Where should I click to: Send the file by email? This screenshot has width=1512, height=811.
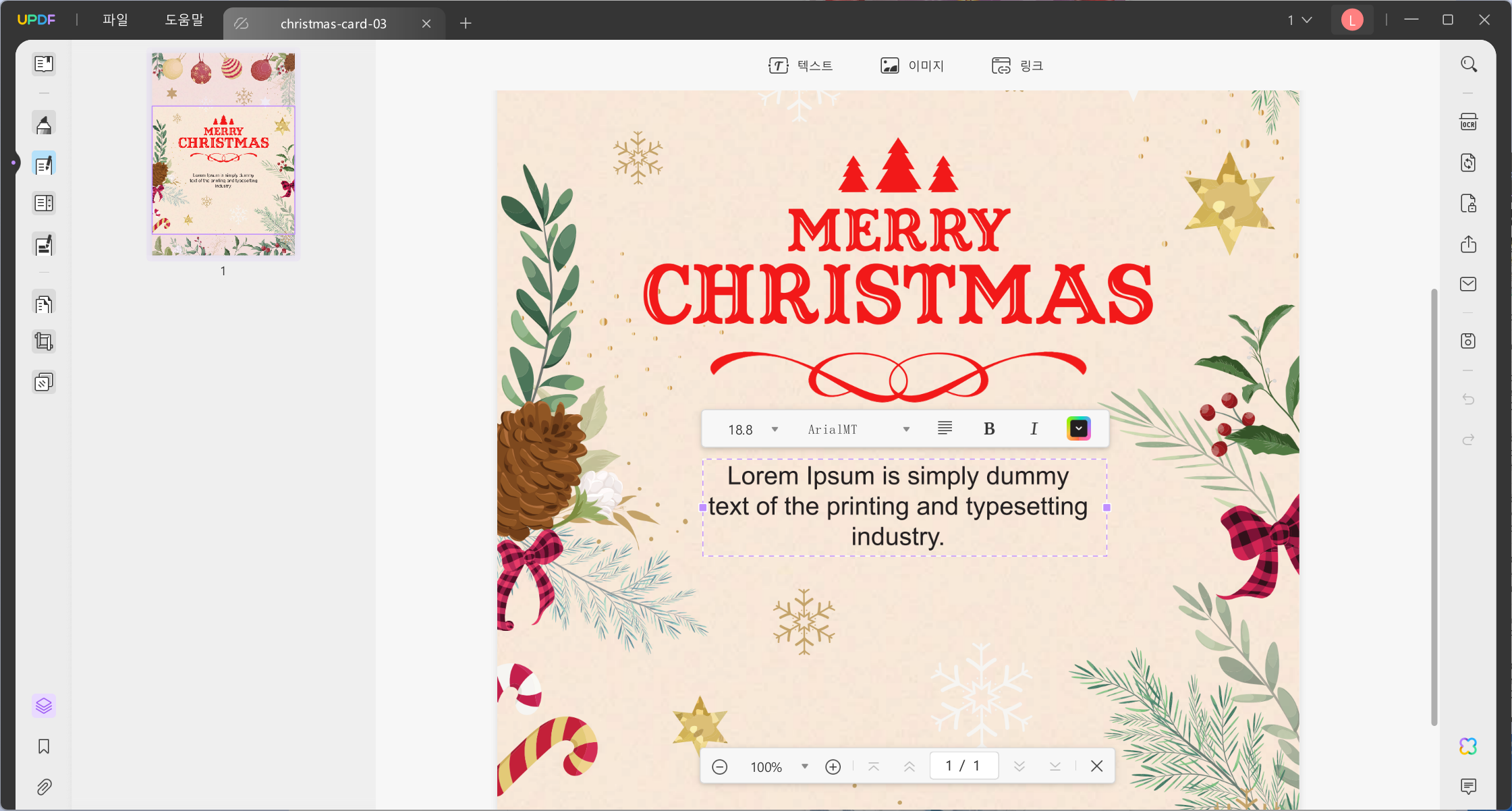click(1469, 284)
